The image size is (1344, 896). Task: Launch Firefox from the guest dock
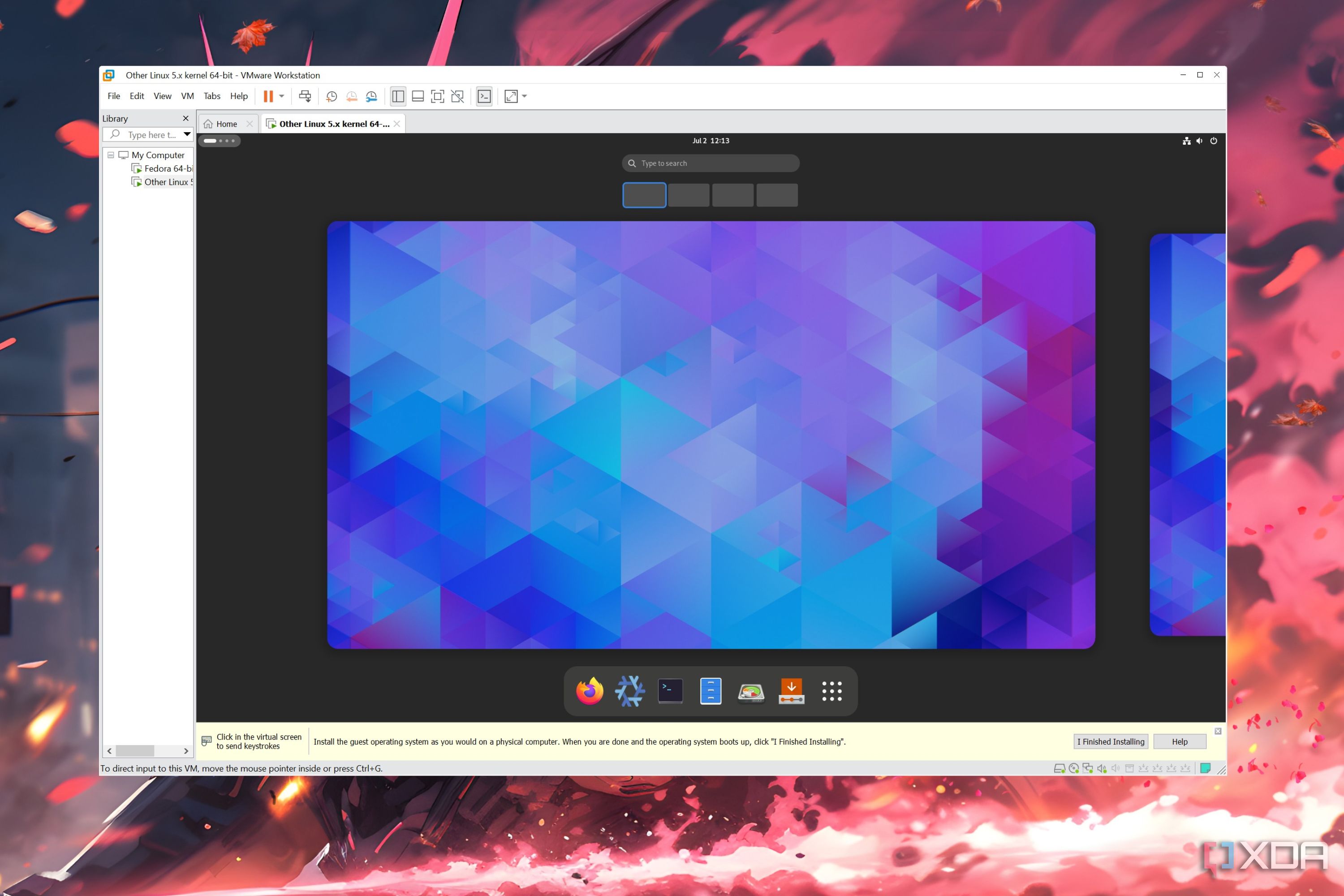589,690
